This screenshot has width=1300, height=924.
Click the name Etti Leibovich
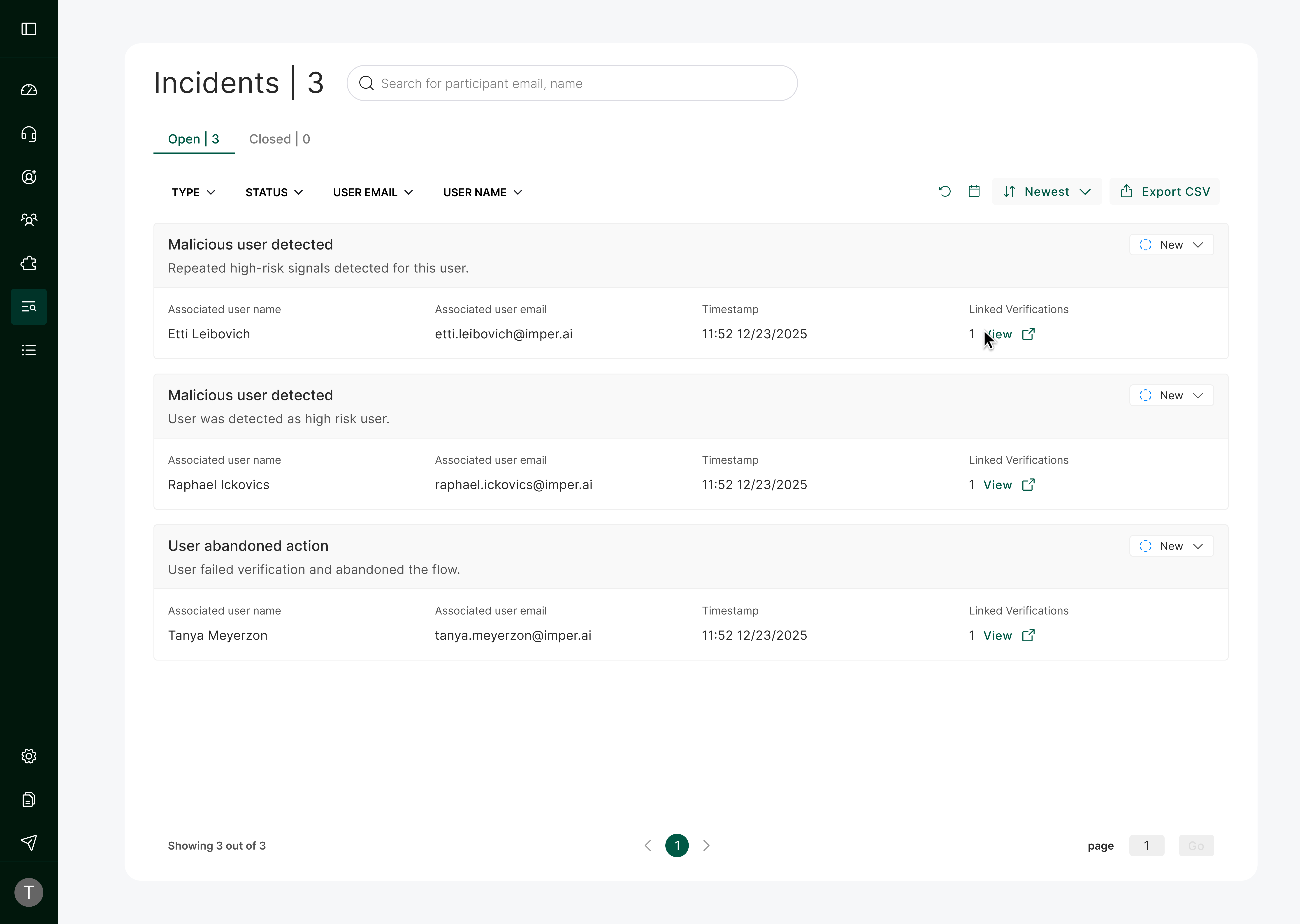209,335
